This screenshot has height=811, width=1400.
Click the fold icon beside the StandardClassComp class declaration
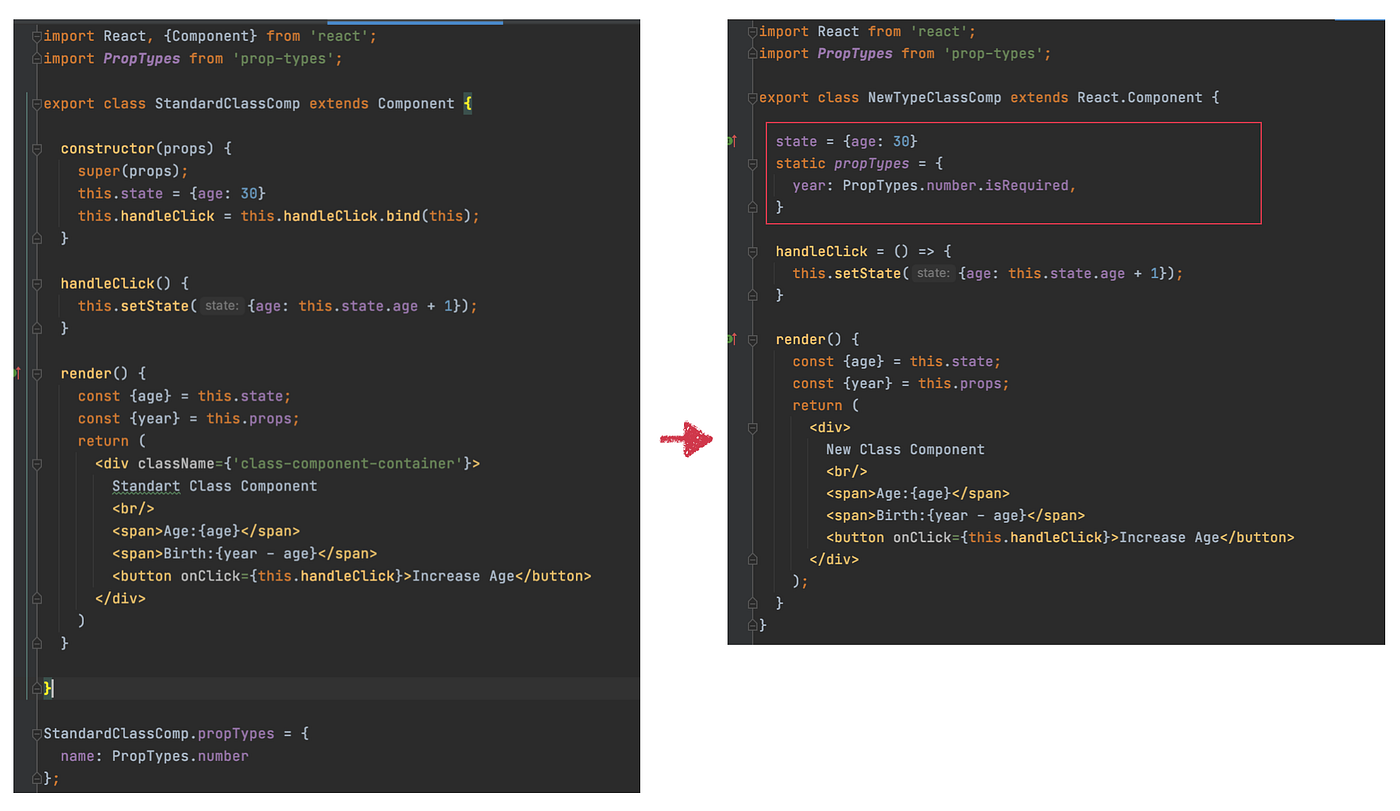point(35,103)
